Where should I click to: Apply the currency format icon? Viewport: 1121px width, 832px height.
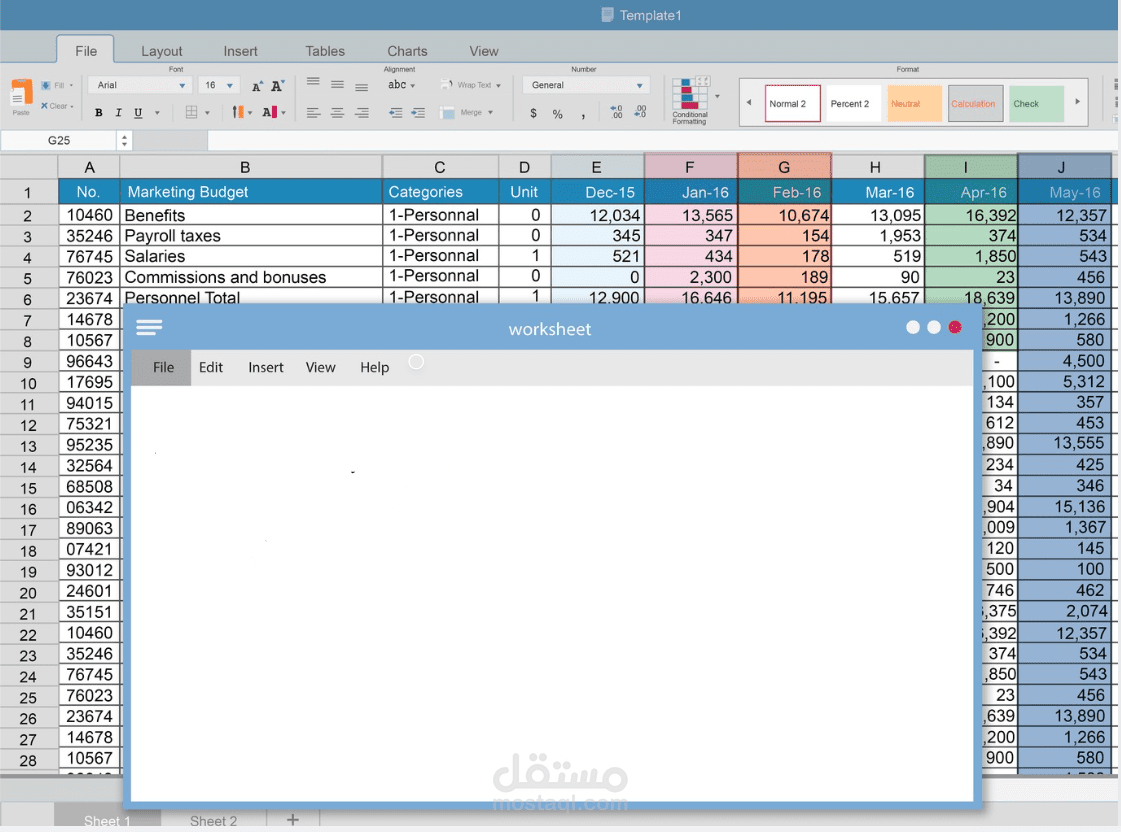pos(534,113)
